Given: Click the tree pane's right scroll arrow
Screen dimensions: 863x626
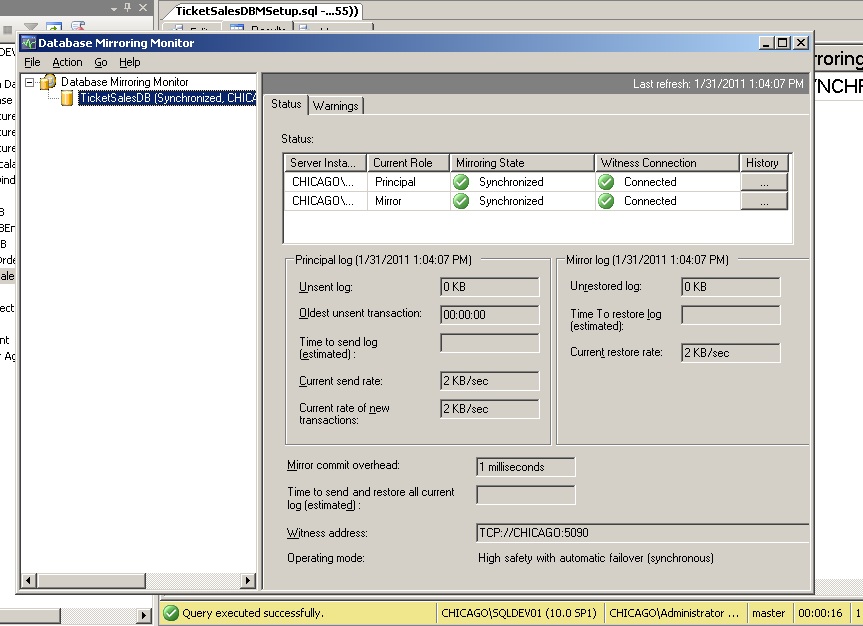Looking at the screenshot, I should (x=248, y=580).
